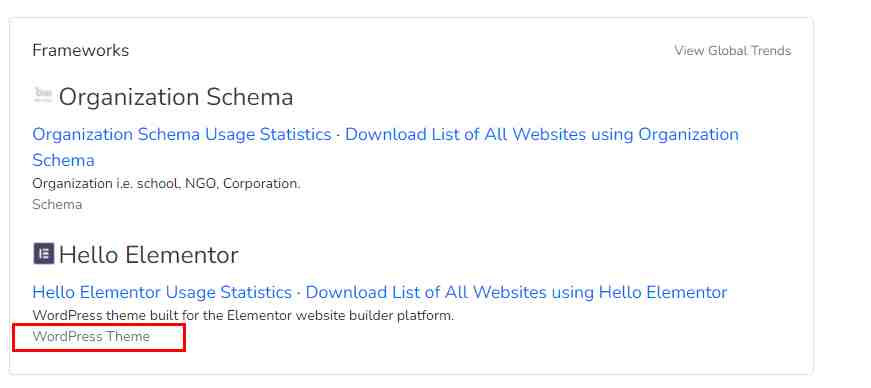This screenshot has width=871, height=388.
Task: Click the 'WordPress theme built for Elementor' description
Action: 243,316
